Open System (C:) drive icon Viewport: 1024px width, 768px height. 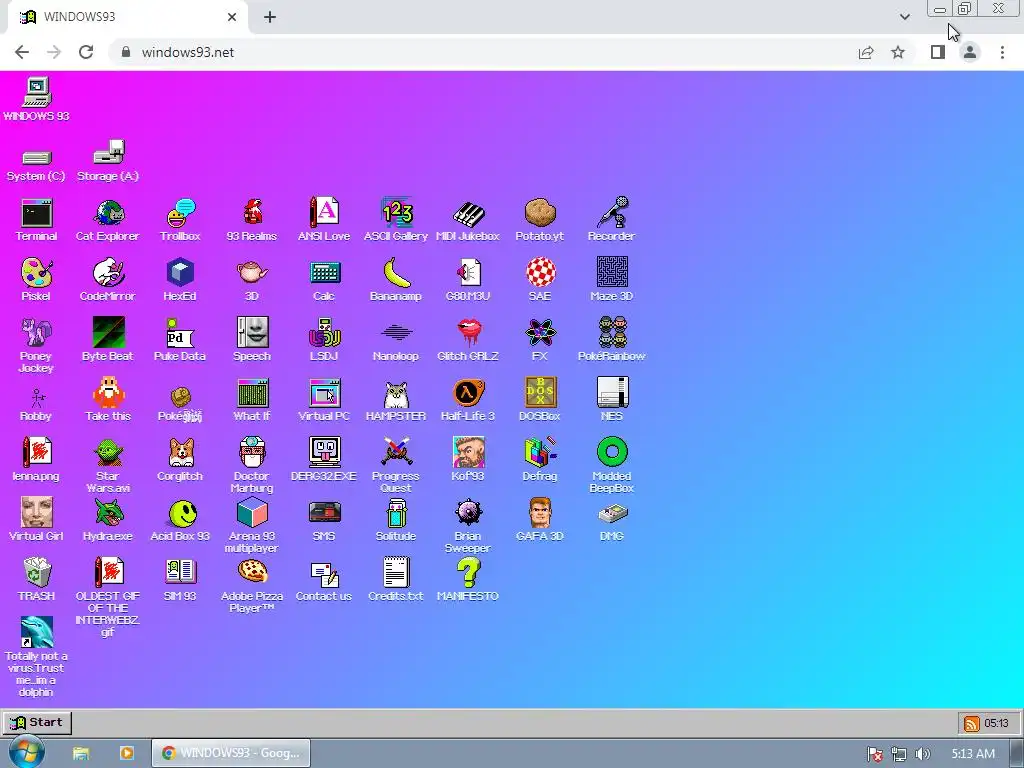click(x=37, y=165)
